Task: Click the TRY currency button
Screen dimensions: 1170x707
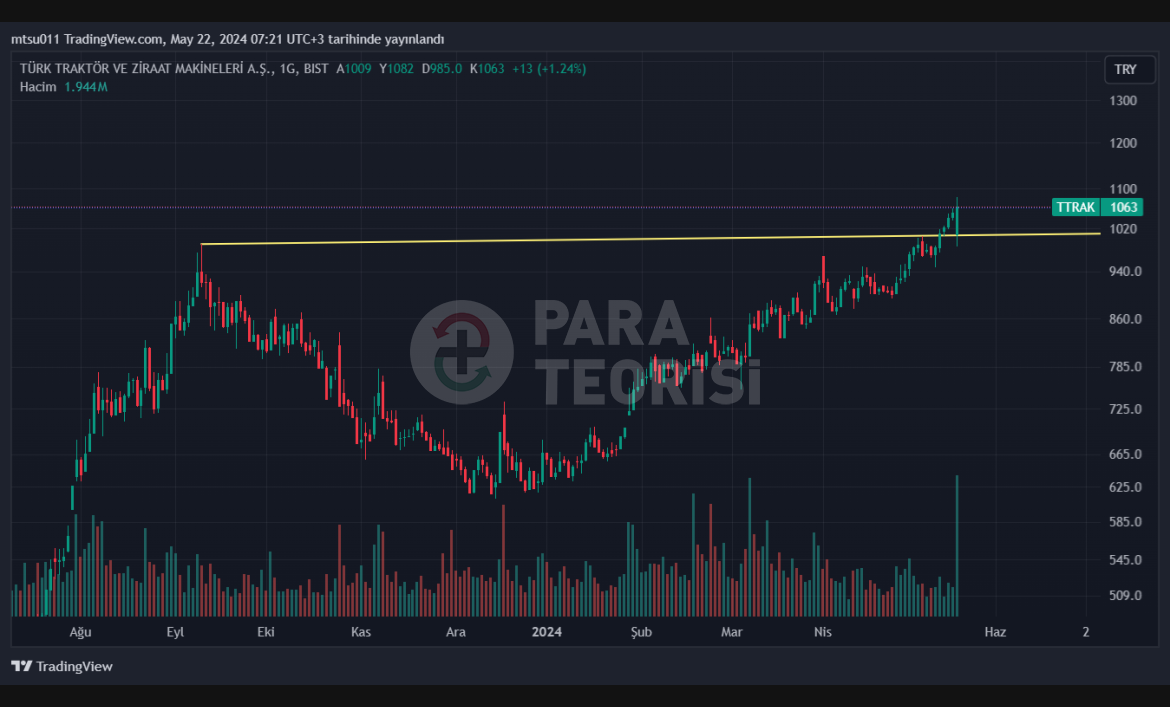Action: [1129, 69]
